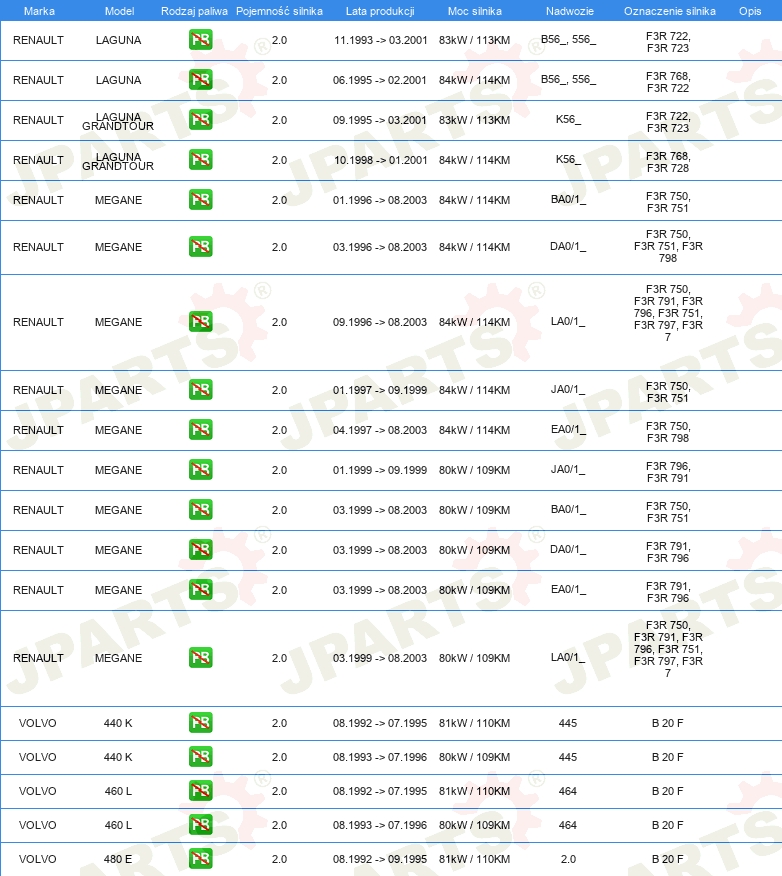The width and height of the screenshot is (782, 876).
Task: Click LAGUNA GRANDTOUR model in 10.1998 row
Action: pyautogui.click(x=118, y=161)
